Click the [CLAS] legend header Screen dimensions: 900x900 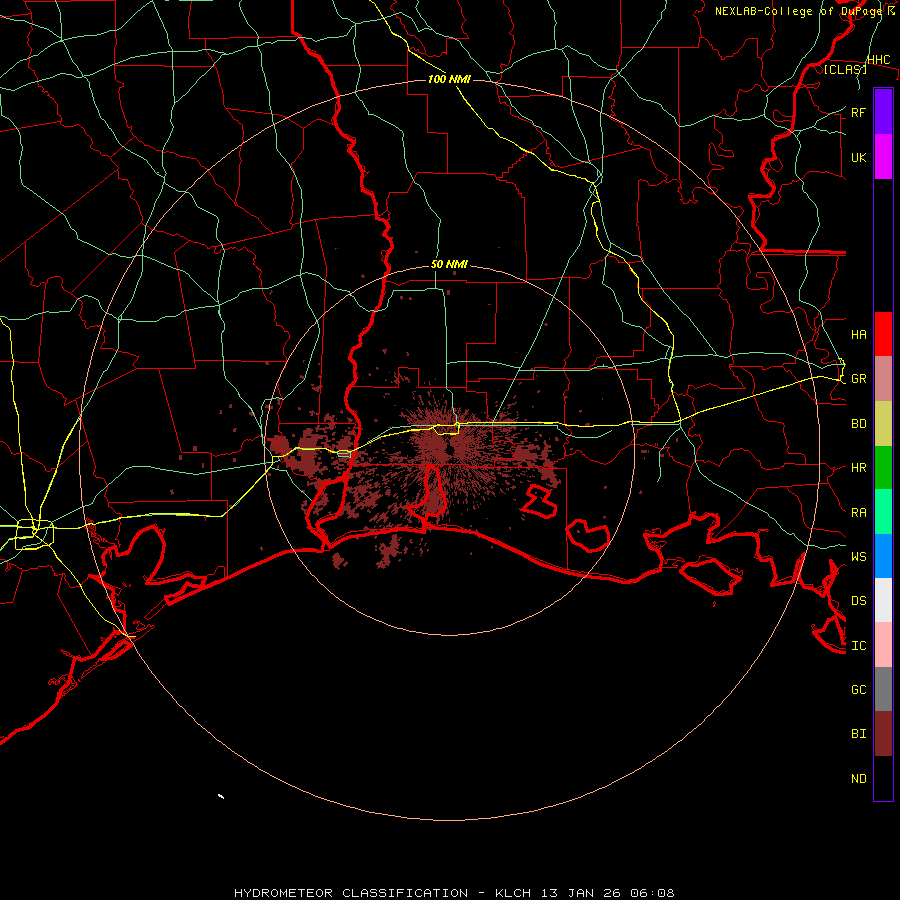845,69
